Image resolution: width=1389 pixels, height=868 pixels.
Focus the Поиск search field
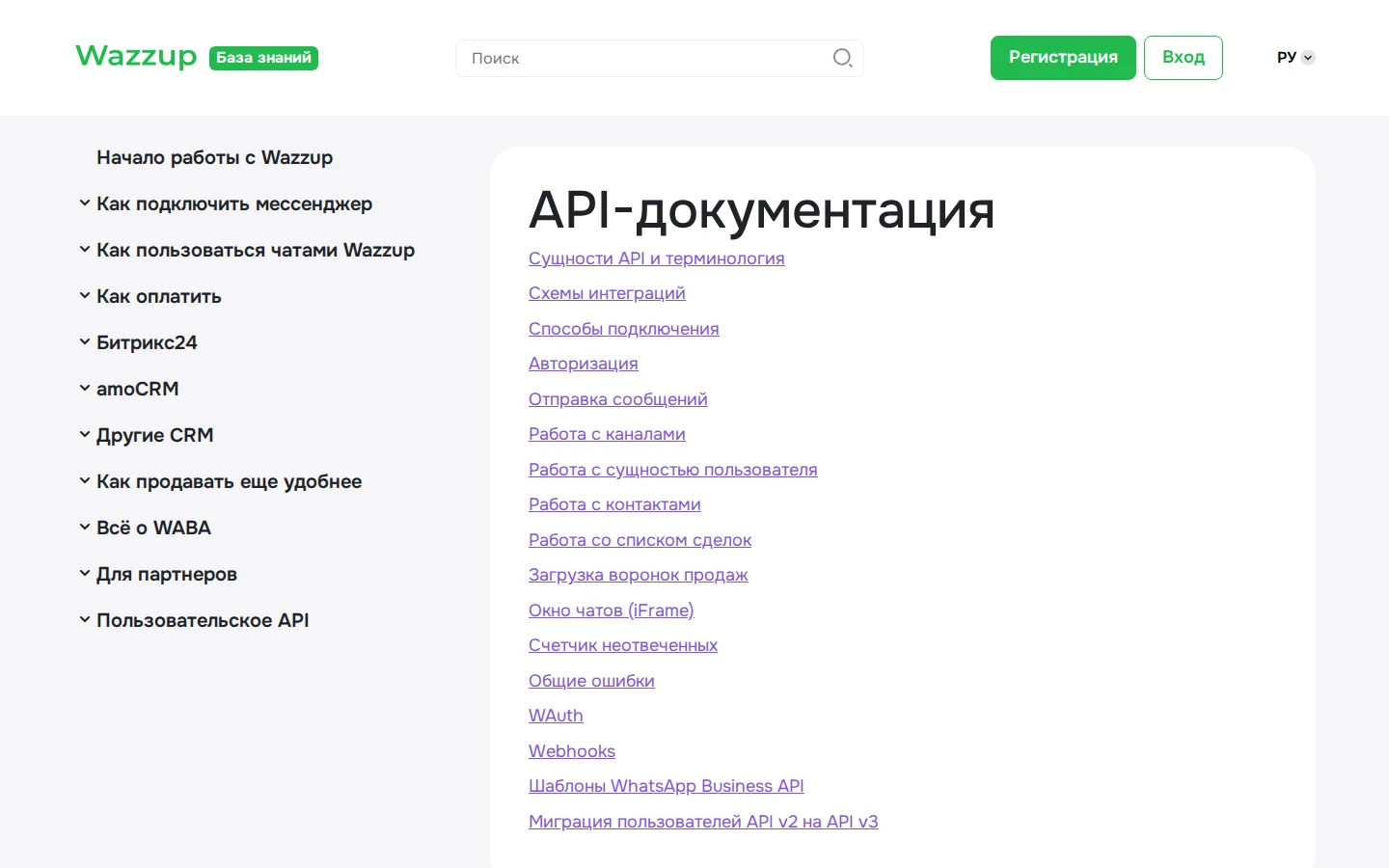659,58
